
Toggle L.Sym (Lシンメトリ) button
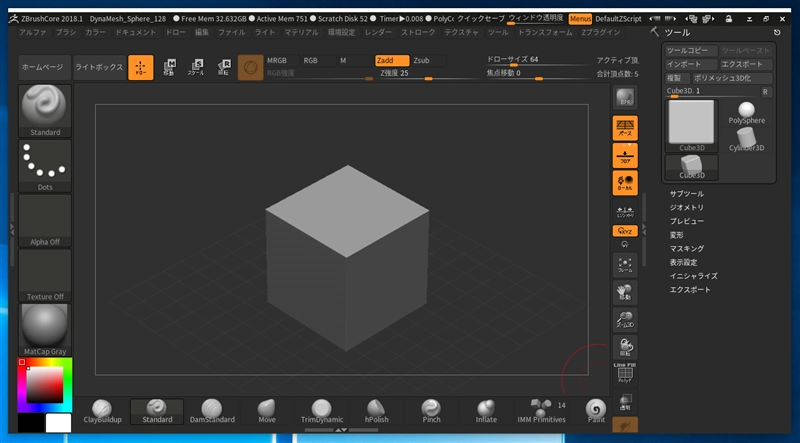click(x=625, y=210)
